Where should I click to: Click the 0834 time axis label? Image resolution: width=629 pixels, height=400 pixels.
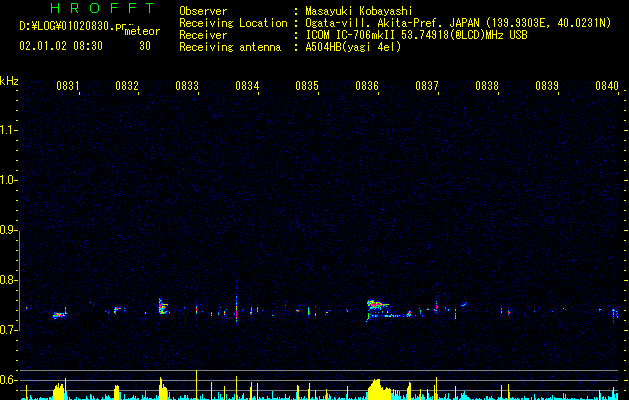pos(247,86)
